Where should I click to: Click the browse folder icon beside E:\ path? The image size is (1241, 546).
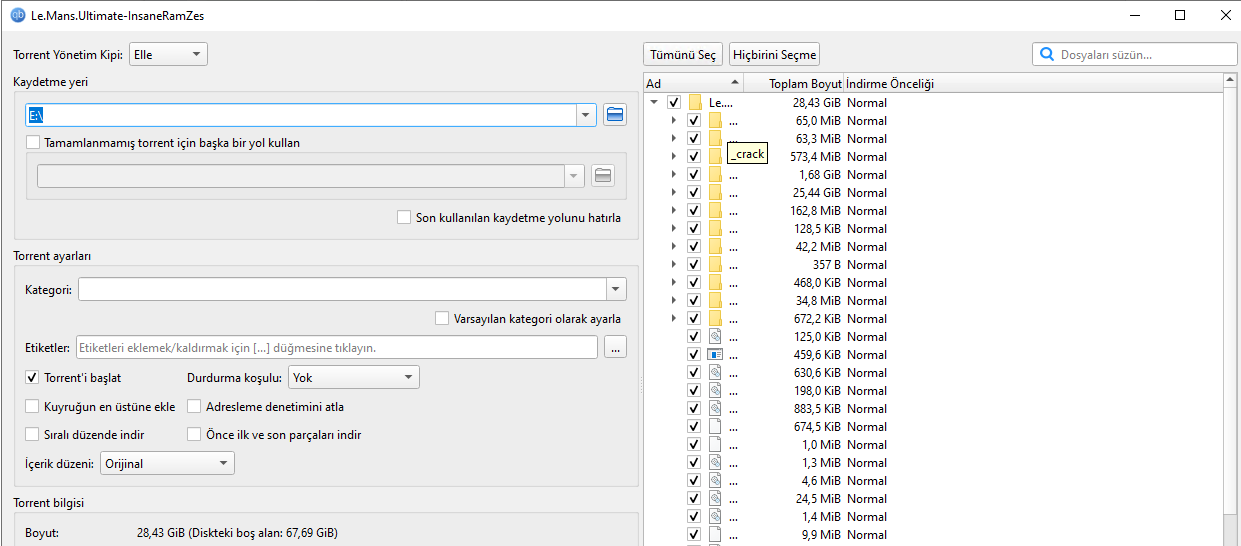[x=615, y=115]
